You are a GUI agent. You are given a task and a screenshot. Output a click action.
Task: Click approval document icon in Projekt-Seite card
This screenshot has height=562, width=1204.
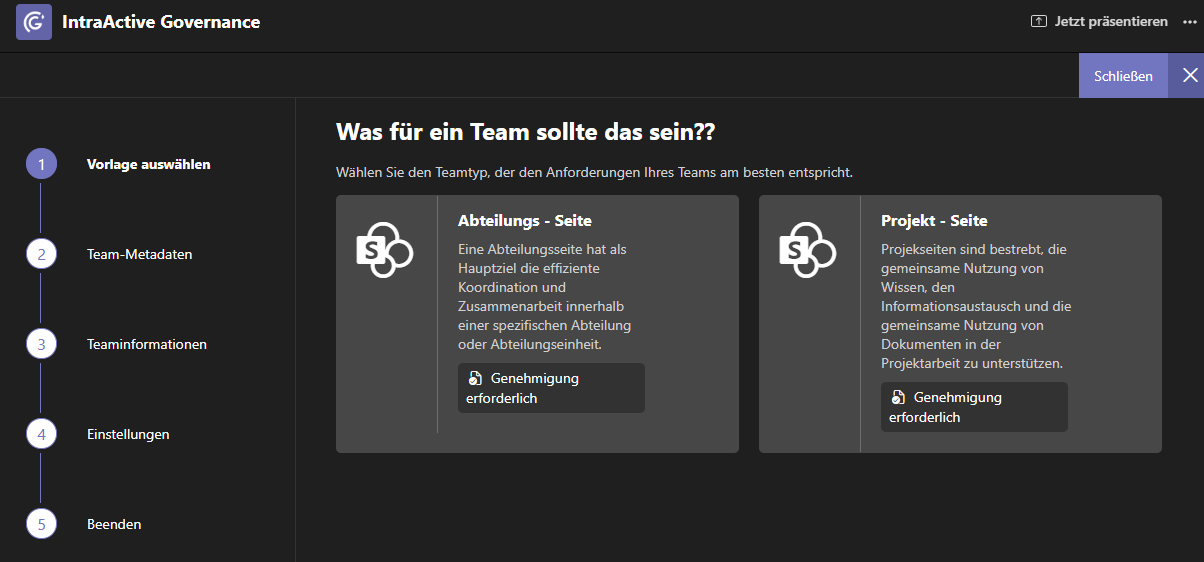[898, 398]
